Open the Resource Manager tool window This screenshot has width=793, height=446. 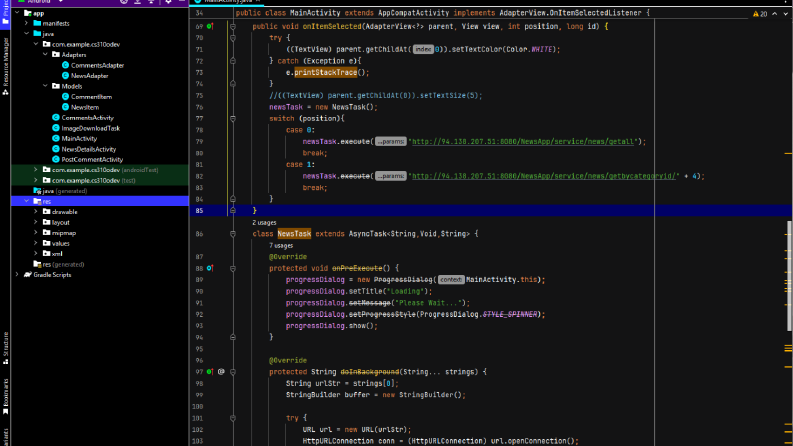[6, 66]
